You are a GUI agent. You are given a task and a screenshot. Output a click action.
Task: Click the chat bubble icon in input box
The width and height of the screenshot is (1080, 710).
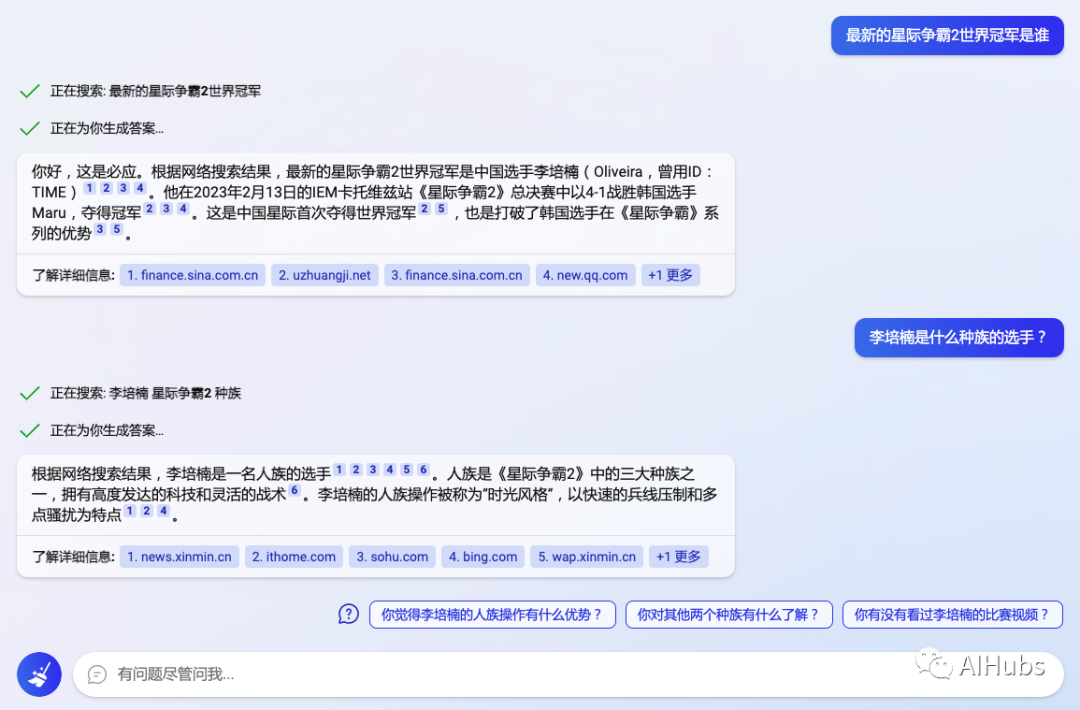click(97, 674)
